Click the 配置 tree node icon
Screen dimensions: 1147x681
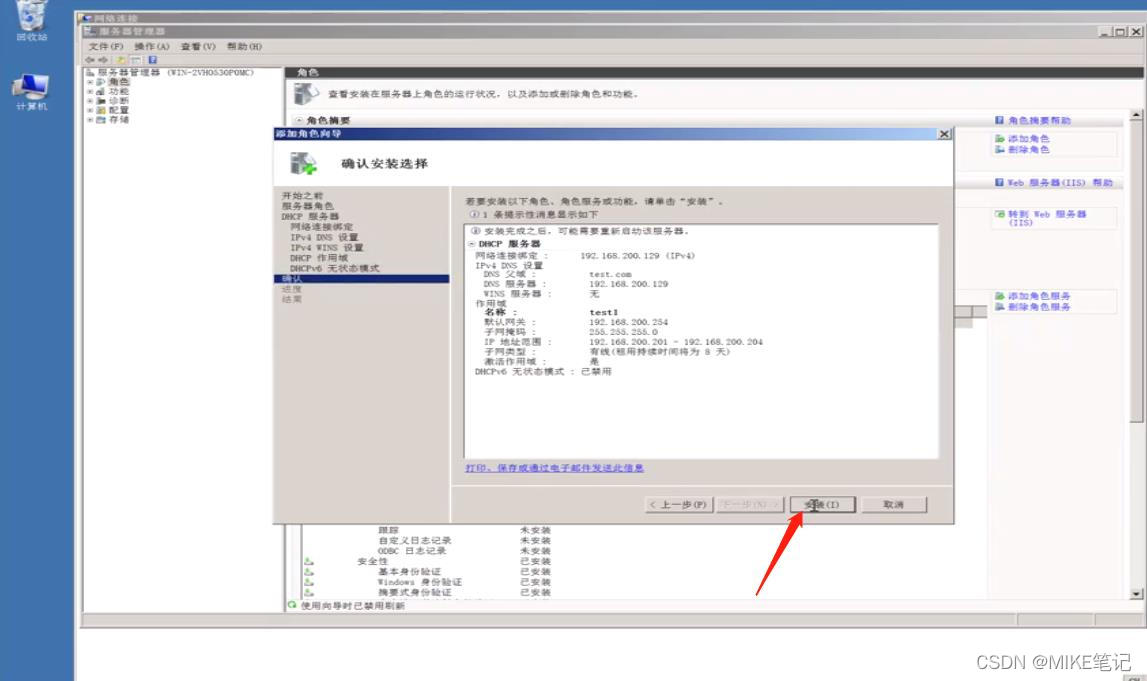(101, 110)
